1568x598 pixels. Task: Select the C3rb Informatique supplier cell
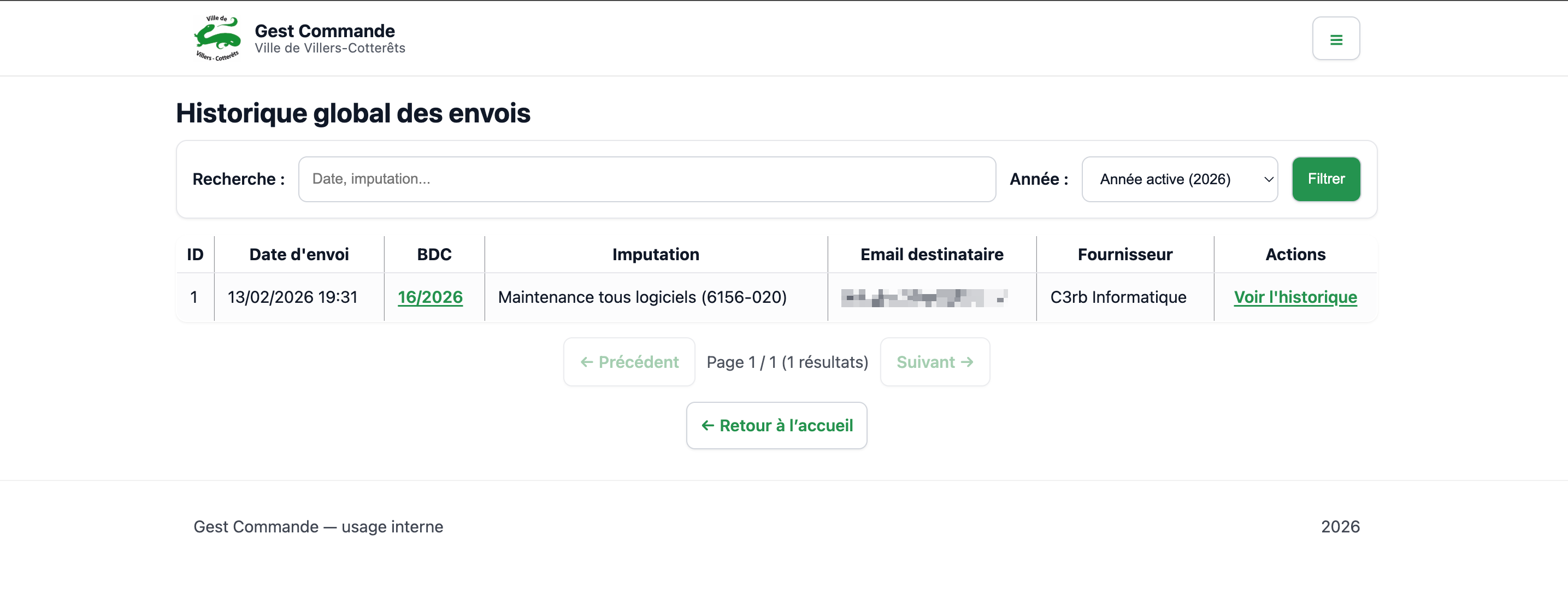pyautogui.click(x=1118, y=297)
